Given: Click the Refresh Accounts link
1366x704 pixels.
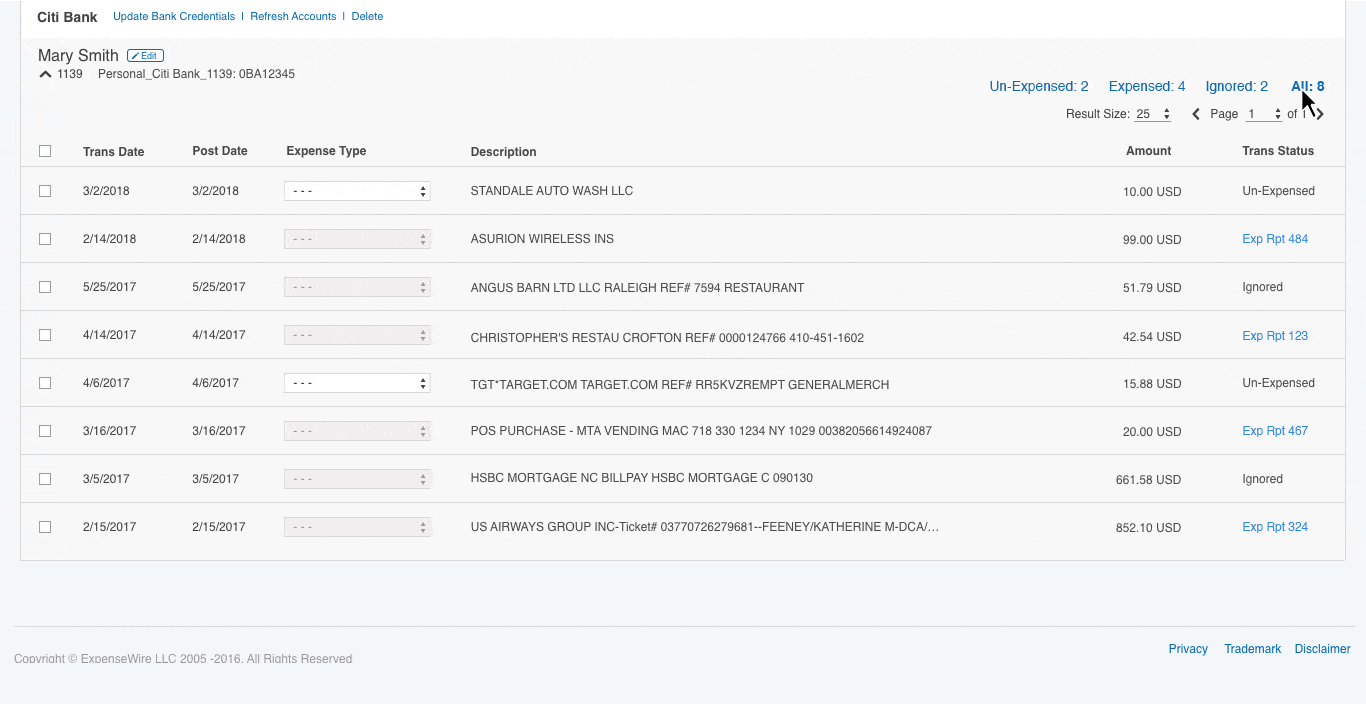Looking at the screenshot, I should tap(293, 16).
